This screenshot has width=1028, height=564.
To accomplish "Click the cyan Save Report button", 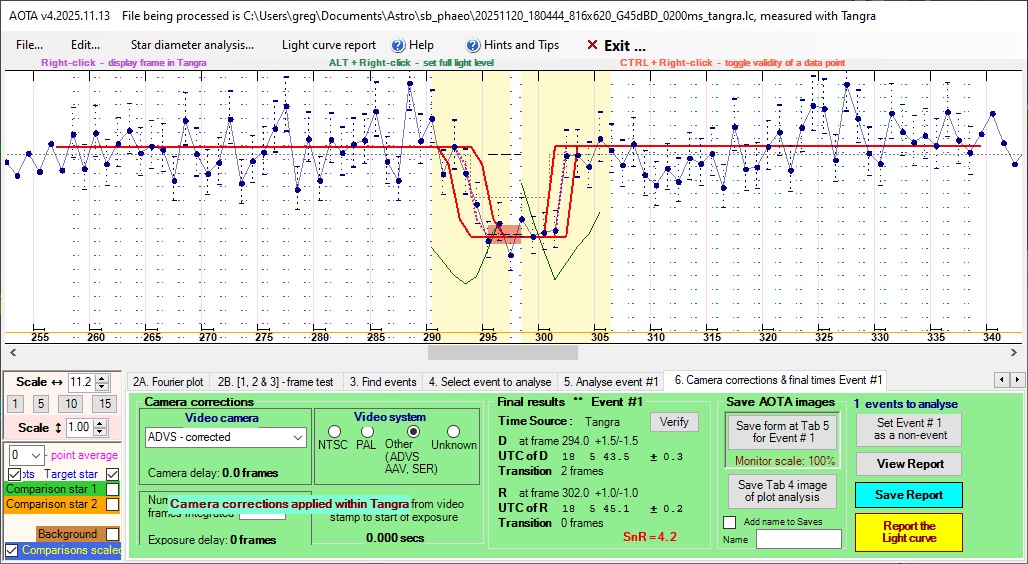I will coord(908,495).
